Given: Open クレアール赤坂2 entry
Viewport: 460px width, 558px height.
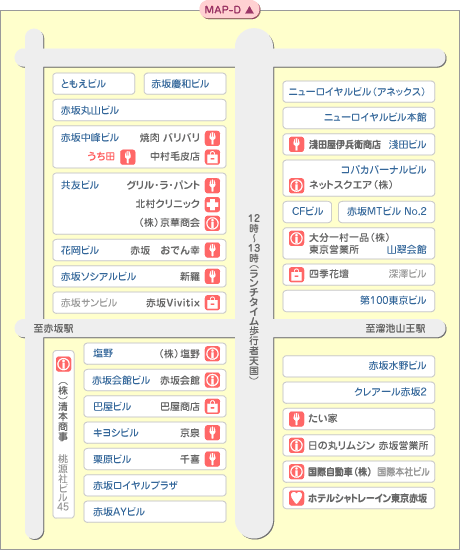Looking at the screenshot, I should tap(359, 392).
